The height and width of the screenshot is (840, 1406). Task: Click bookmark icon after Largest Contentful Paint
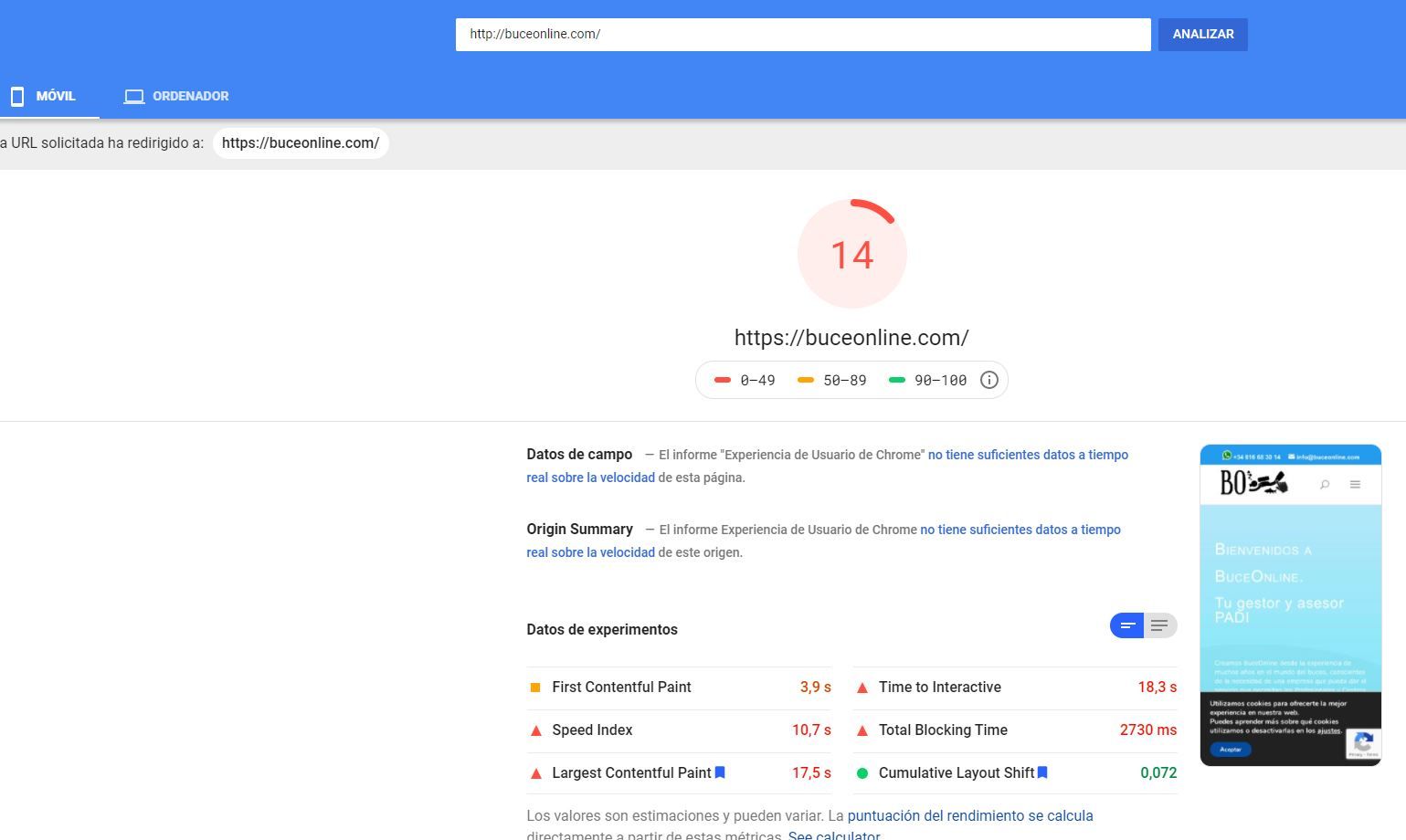tap(720, 772)
